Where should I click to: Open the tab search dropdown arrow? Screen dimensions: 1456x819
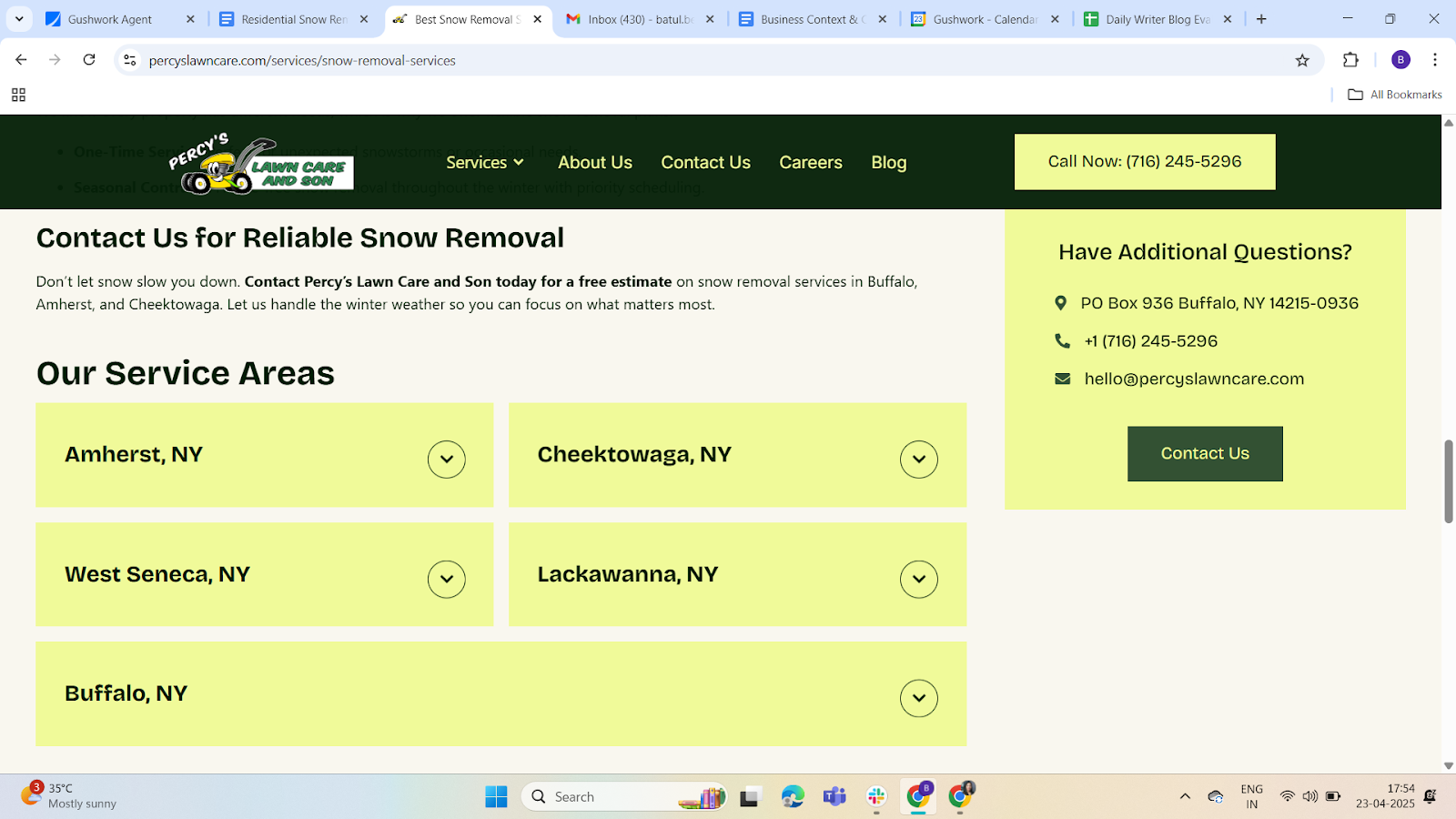coord(19,19)
